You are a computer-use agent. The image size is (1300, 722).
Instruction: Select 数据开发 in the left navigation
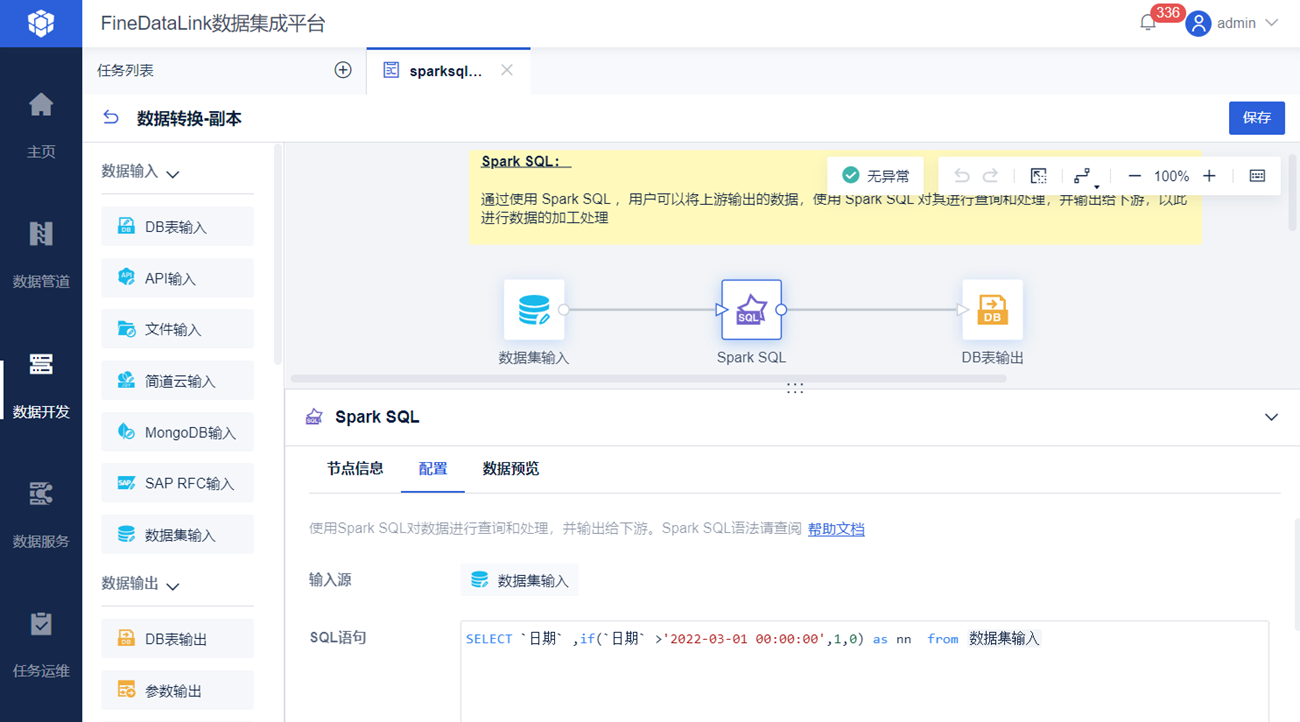(41, 384)
